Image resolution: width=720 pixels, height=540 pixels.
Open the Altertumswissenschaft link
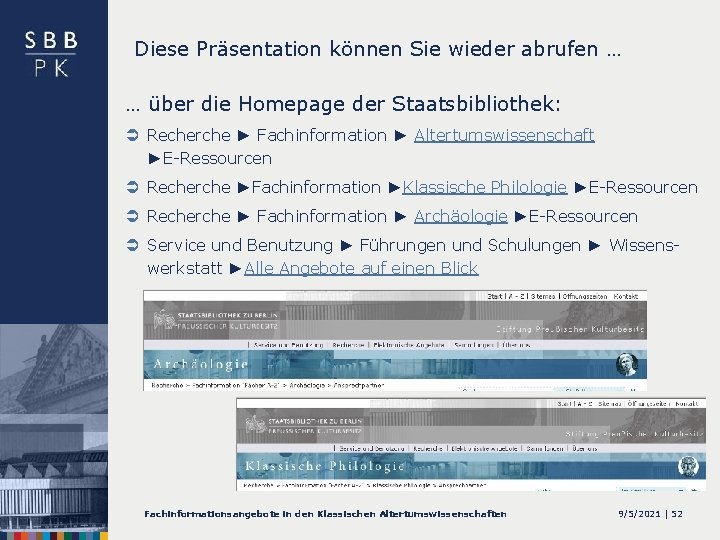pyautogui.click(x=504, y=135)
